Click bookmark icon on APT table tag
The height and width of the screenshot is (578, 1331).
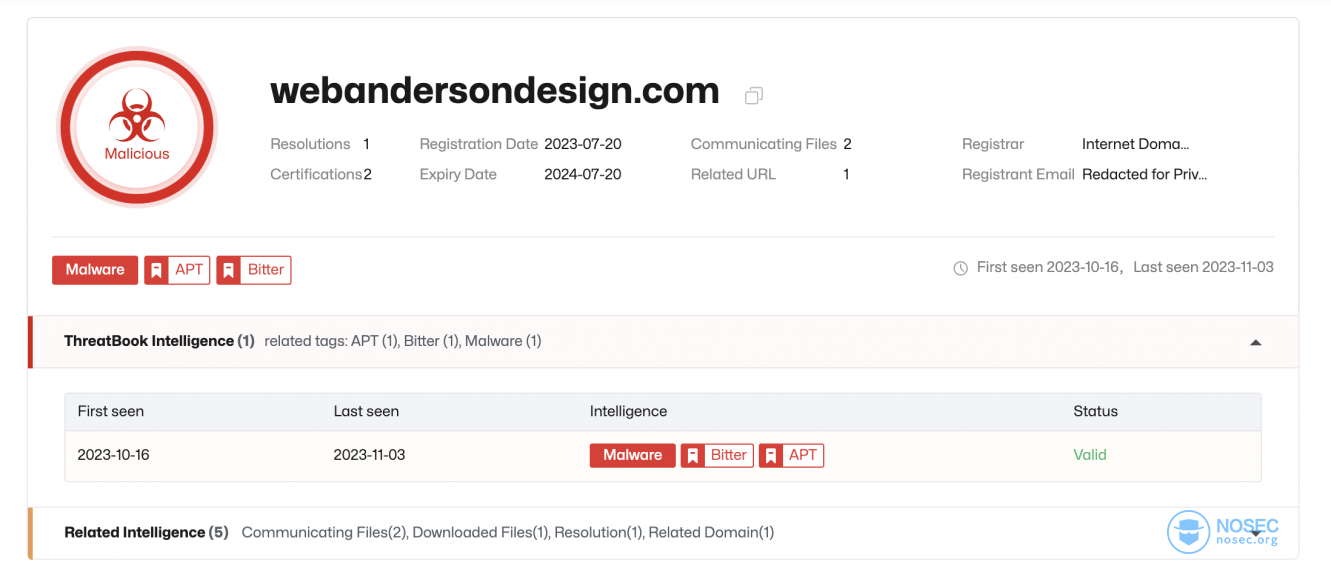(770, 456)
